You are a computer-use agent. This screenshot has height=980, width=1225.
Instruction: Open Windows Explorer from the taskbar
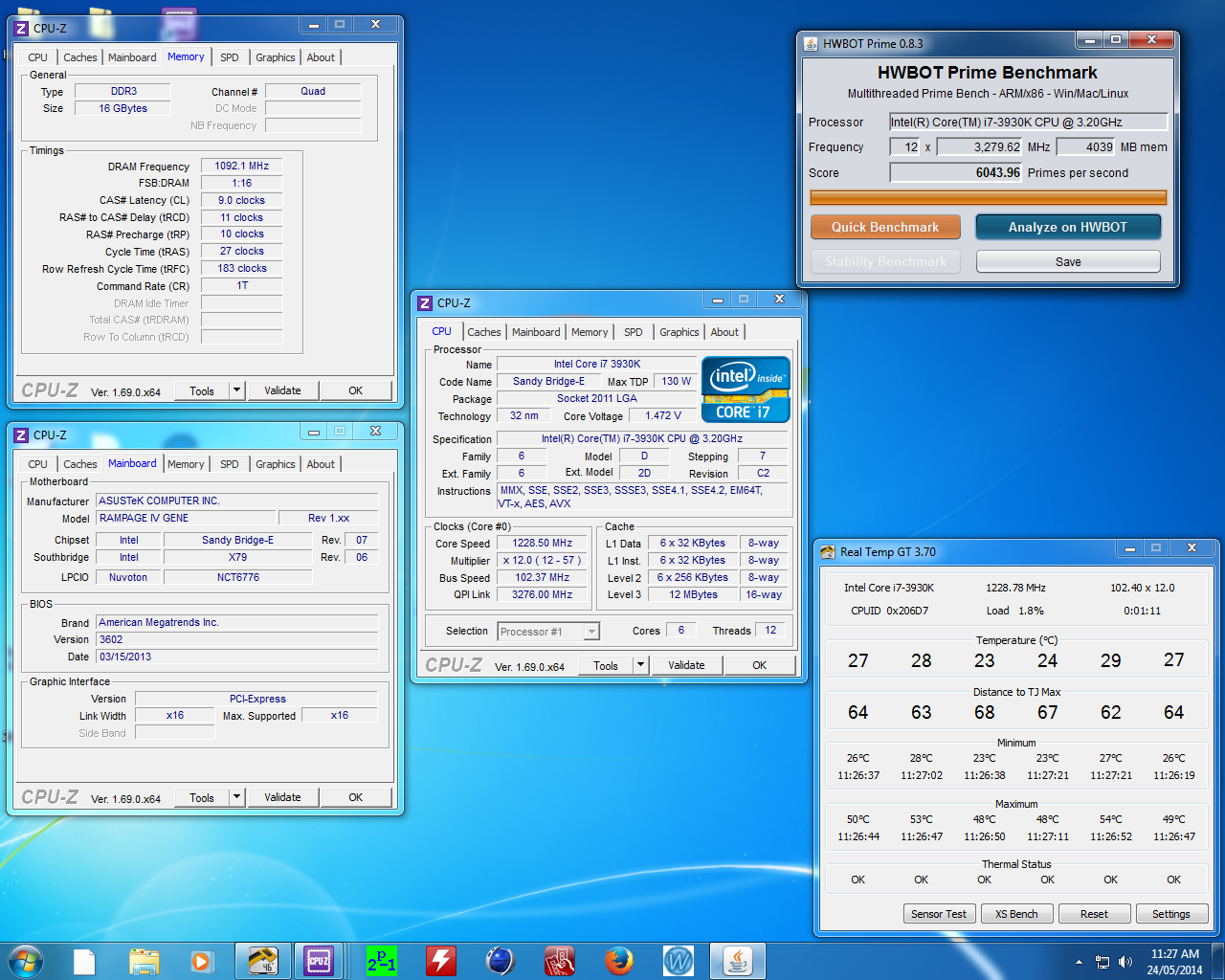[x=144, y=961]
